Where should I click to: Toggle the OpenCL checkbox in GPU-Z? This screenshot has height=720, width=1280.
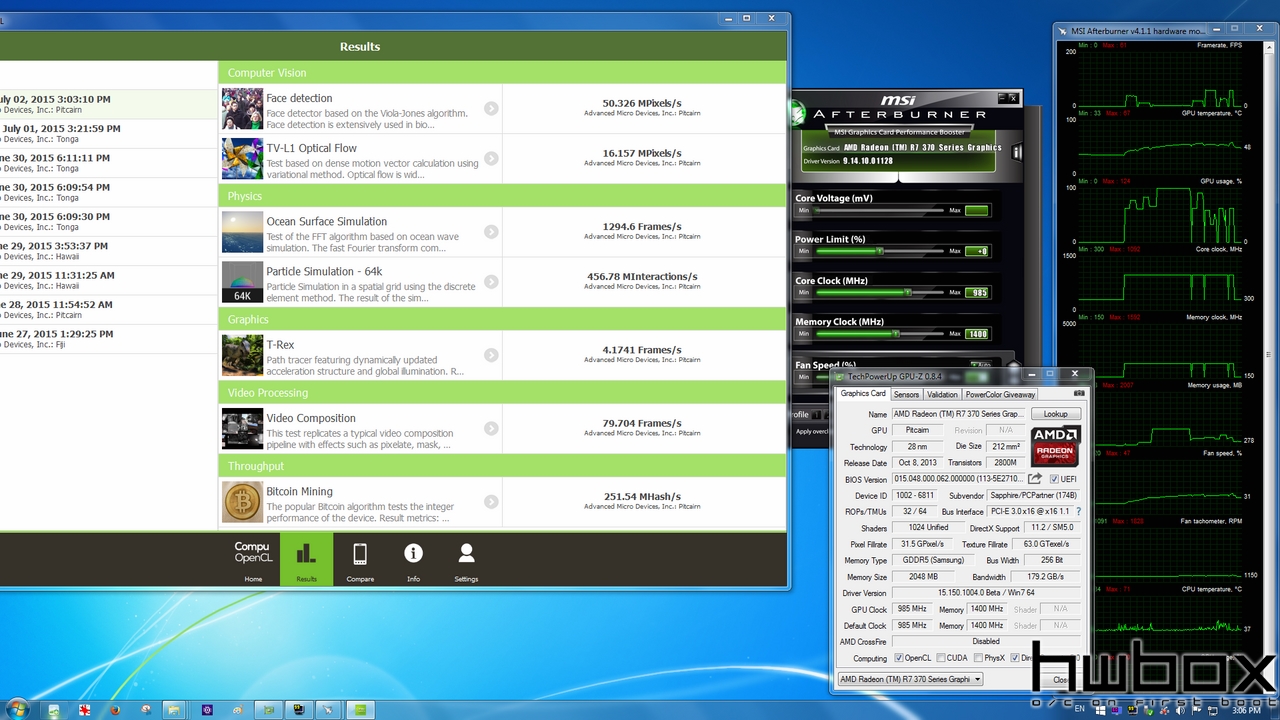[899, 658]
